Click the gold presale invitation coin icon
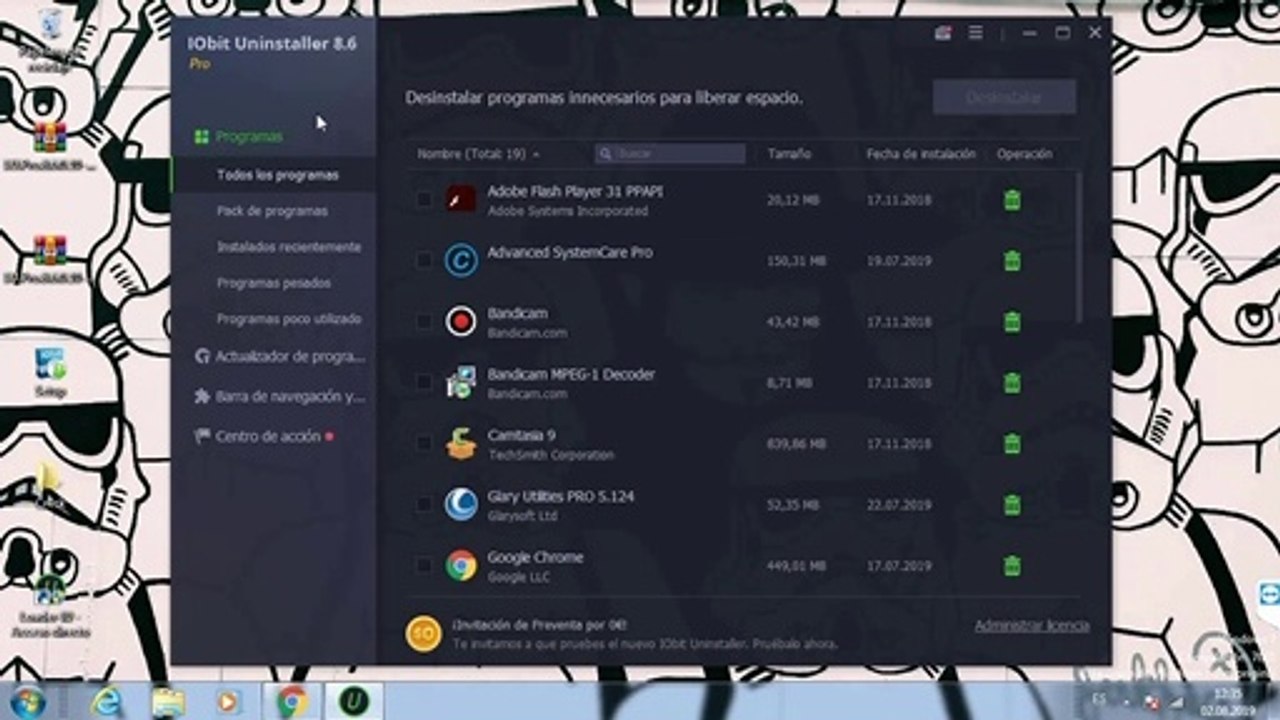 (424, 633)
